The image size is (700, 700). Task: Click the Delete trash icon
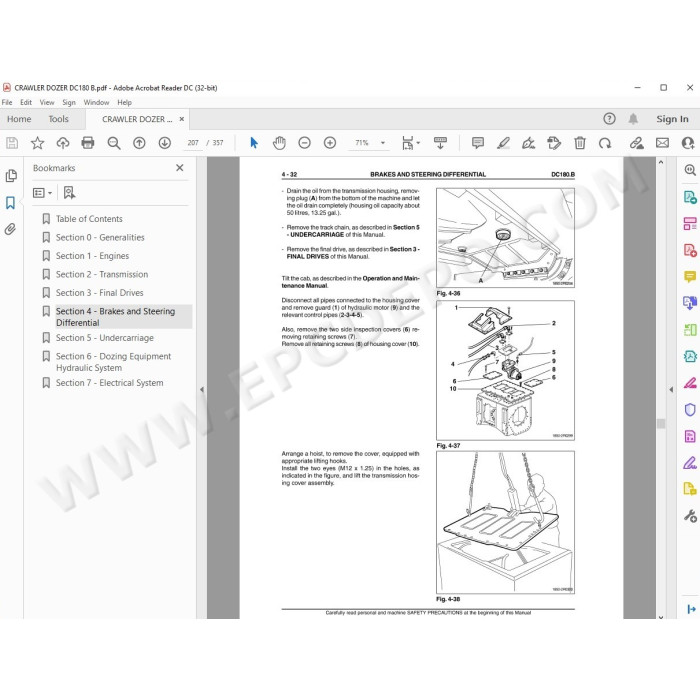click(580, 143)
